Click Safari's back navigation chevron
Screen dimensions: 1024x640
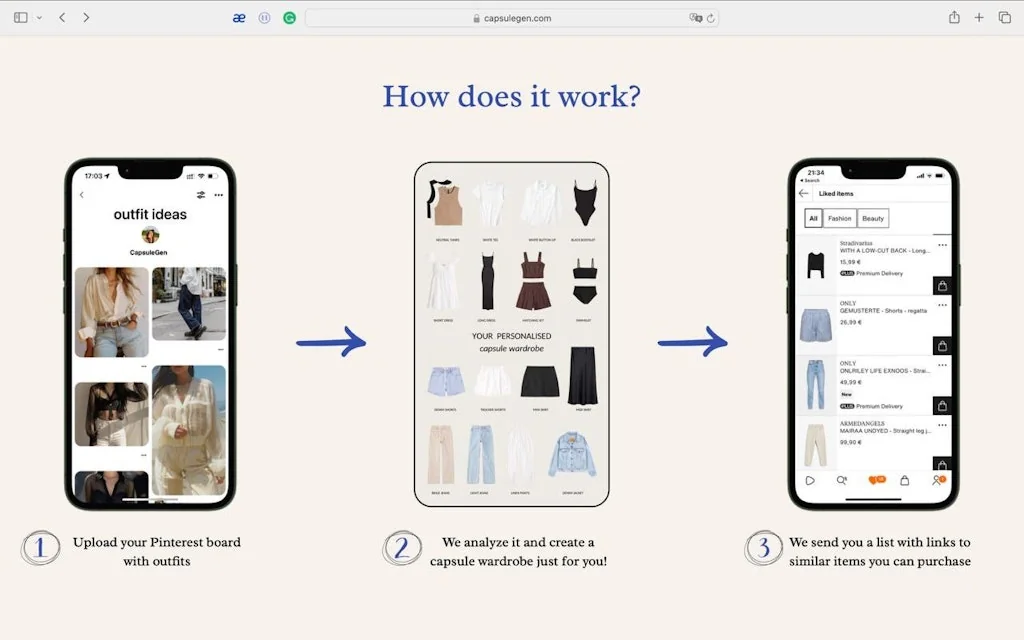point(62,17)
